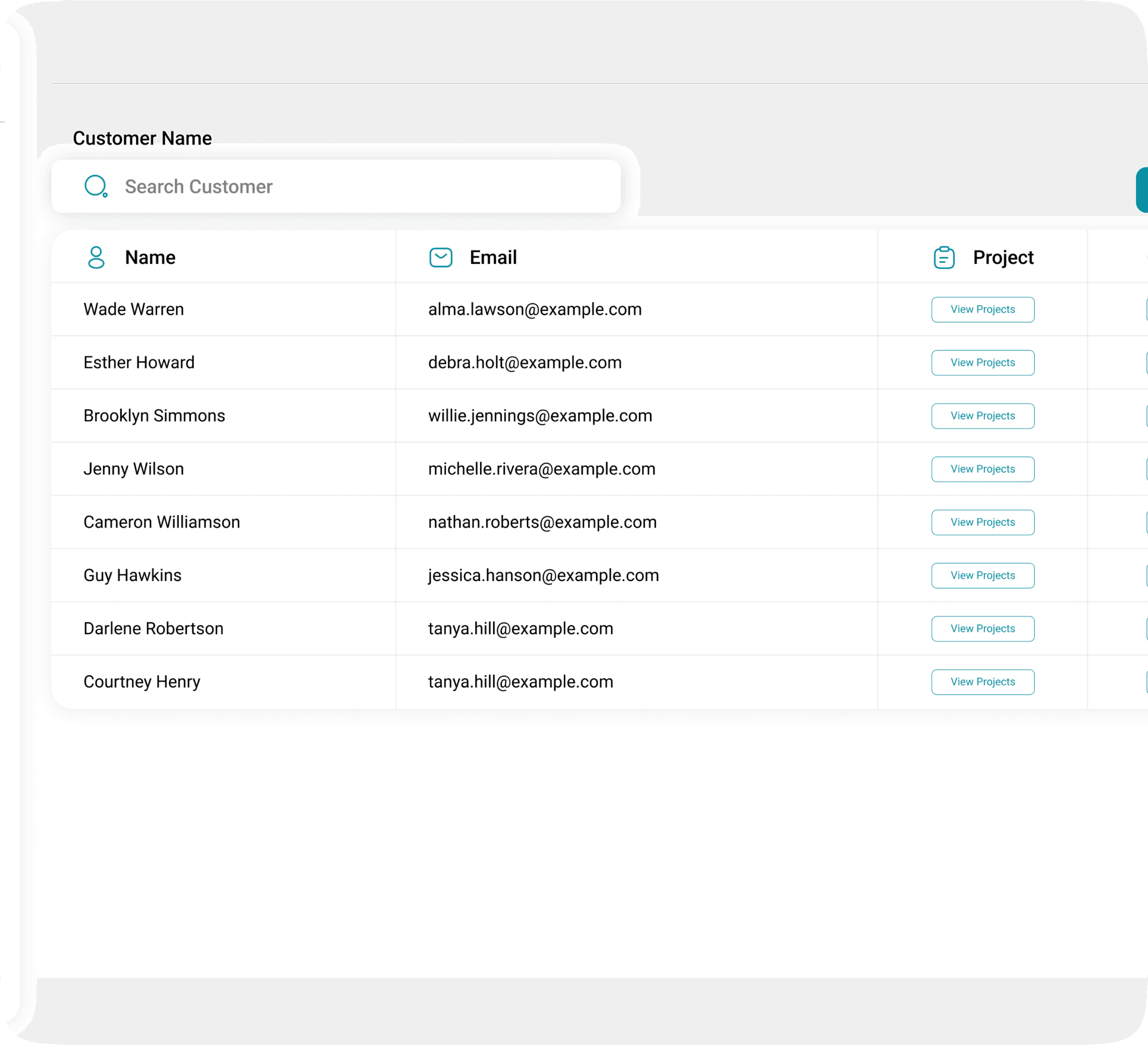Screen dimensions: 1148x1045
Task: Click email jessica.hanson@example.com
Action: pyautogui.click(x=544, y=576)
